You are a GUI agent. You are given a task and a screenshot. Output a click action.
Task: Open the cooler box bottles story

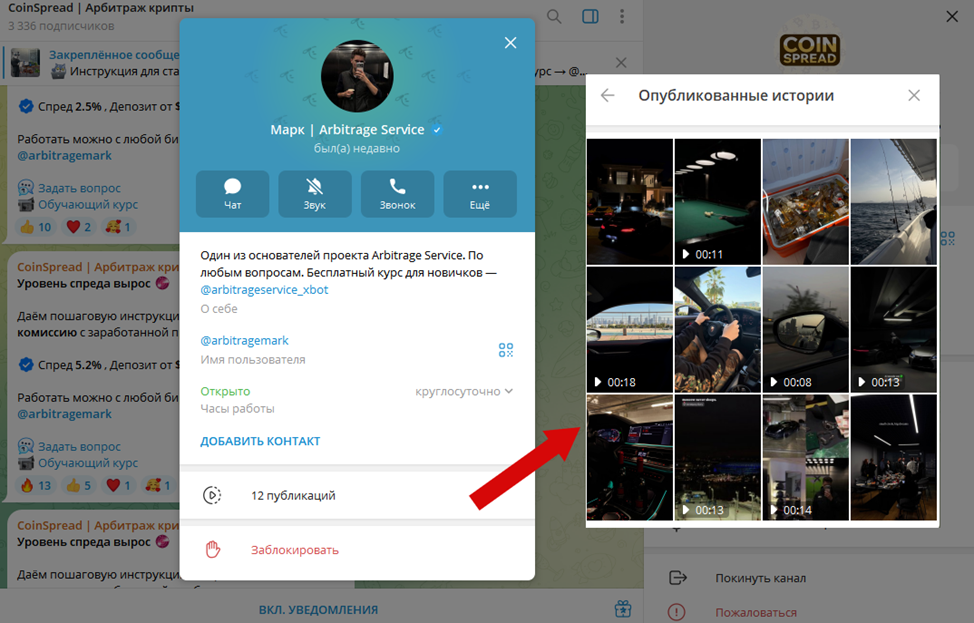806,202
